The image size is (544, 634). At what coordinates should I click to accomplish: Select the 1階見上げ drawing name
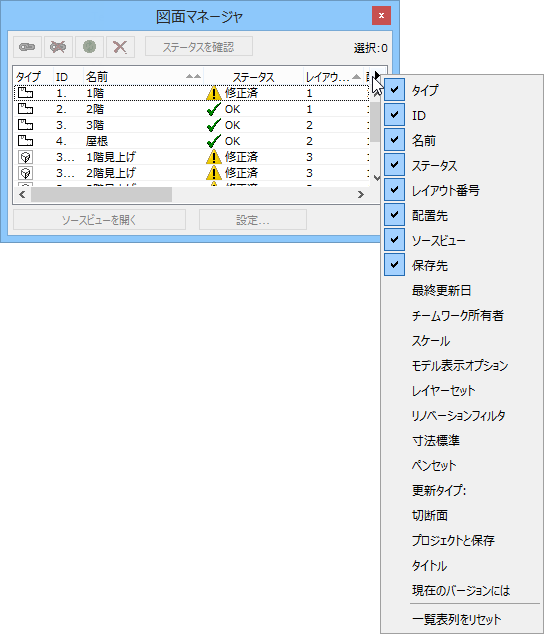click(x=110, y=157)
